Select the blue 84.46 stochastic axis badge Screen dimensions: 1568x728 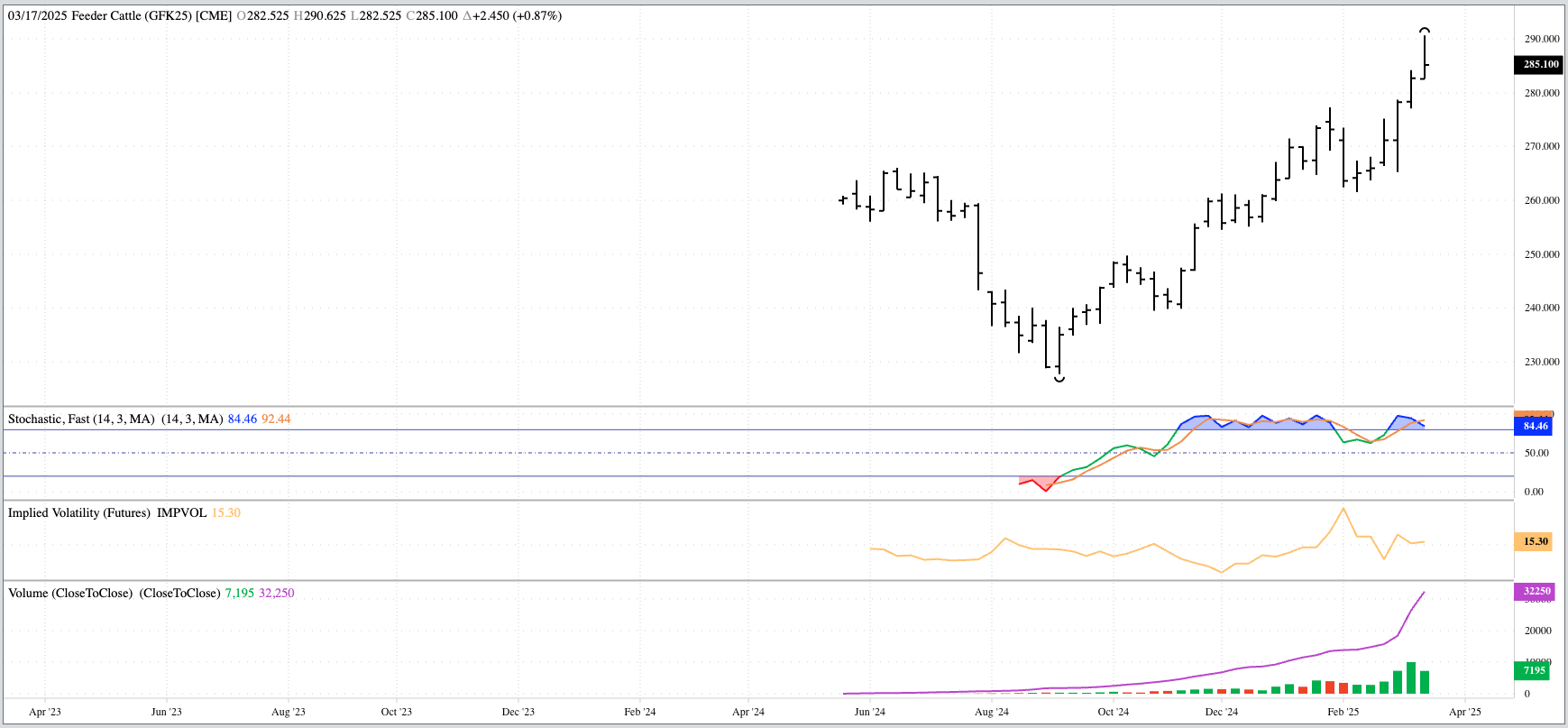click(1534, 426)
